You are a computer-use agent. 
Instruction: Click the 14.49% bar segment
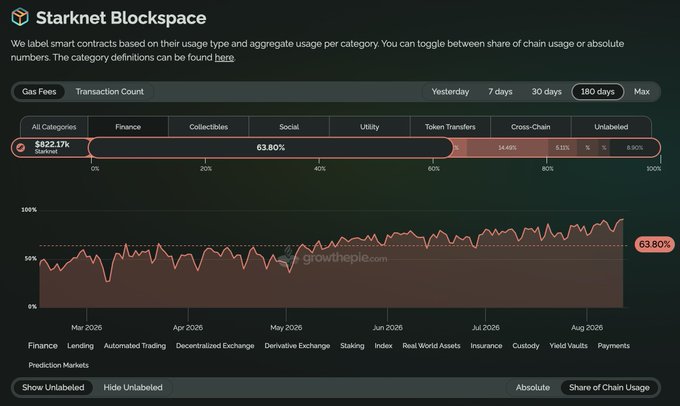pos(507,148)
